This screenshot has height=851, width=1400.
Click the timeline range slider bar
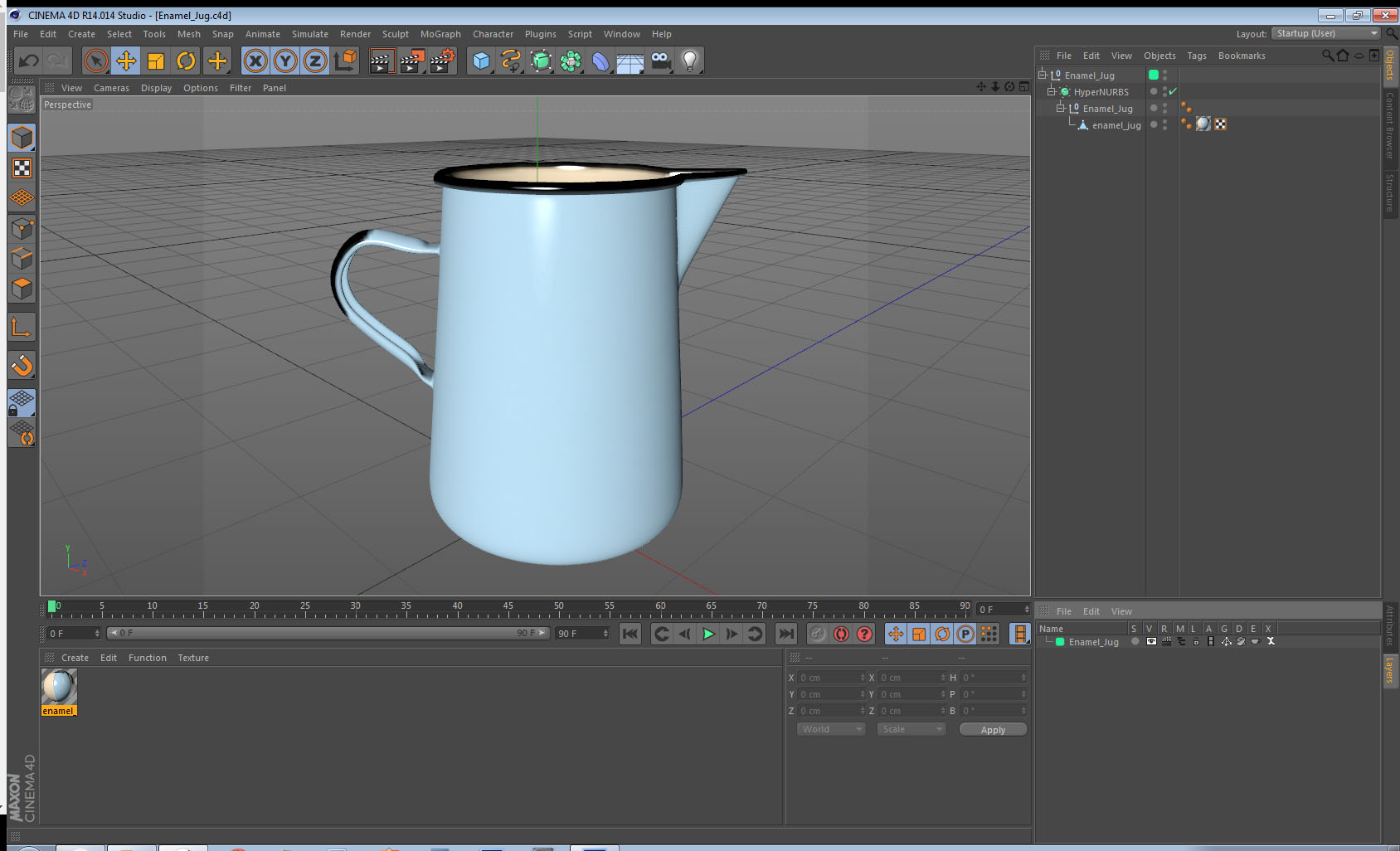(x=328, y=633)
